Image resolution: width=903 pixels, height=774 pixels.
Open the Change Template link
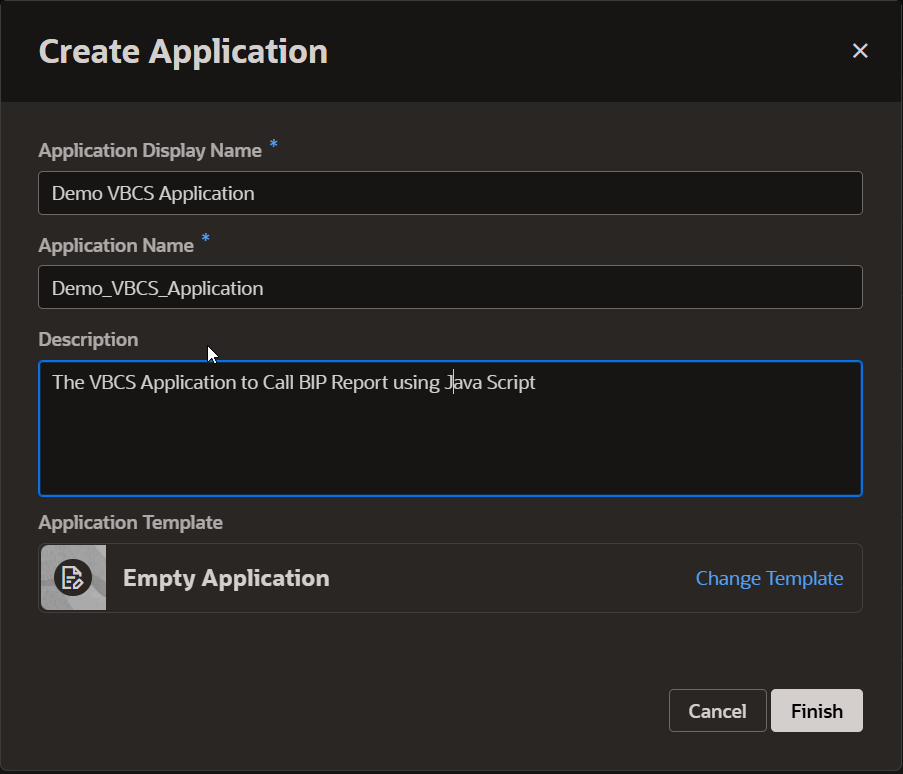click(x=769, y=578)
